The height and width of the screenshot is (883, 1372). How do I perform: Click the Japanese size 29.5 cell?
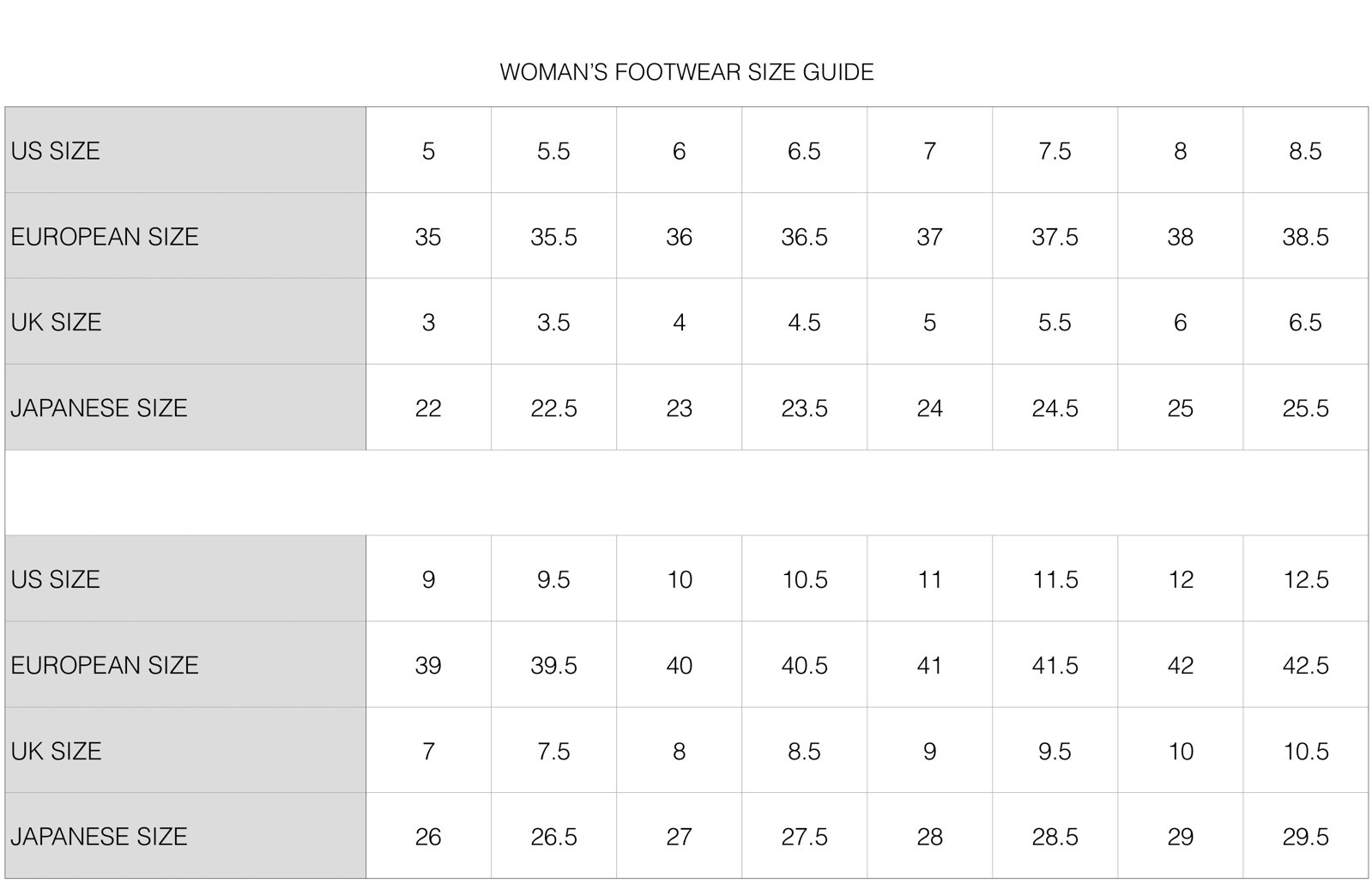pos(1305,837)
